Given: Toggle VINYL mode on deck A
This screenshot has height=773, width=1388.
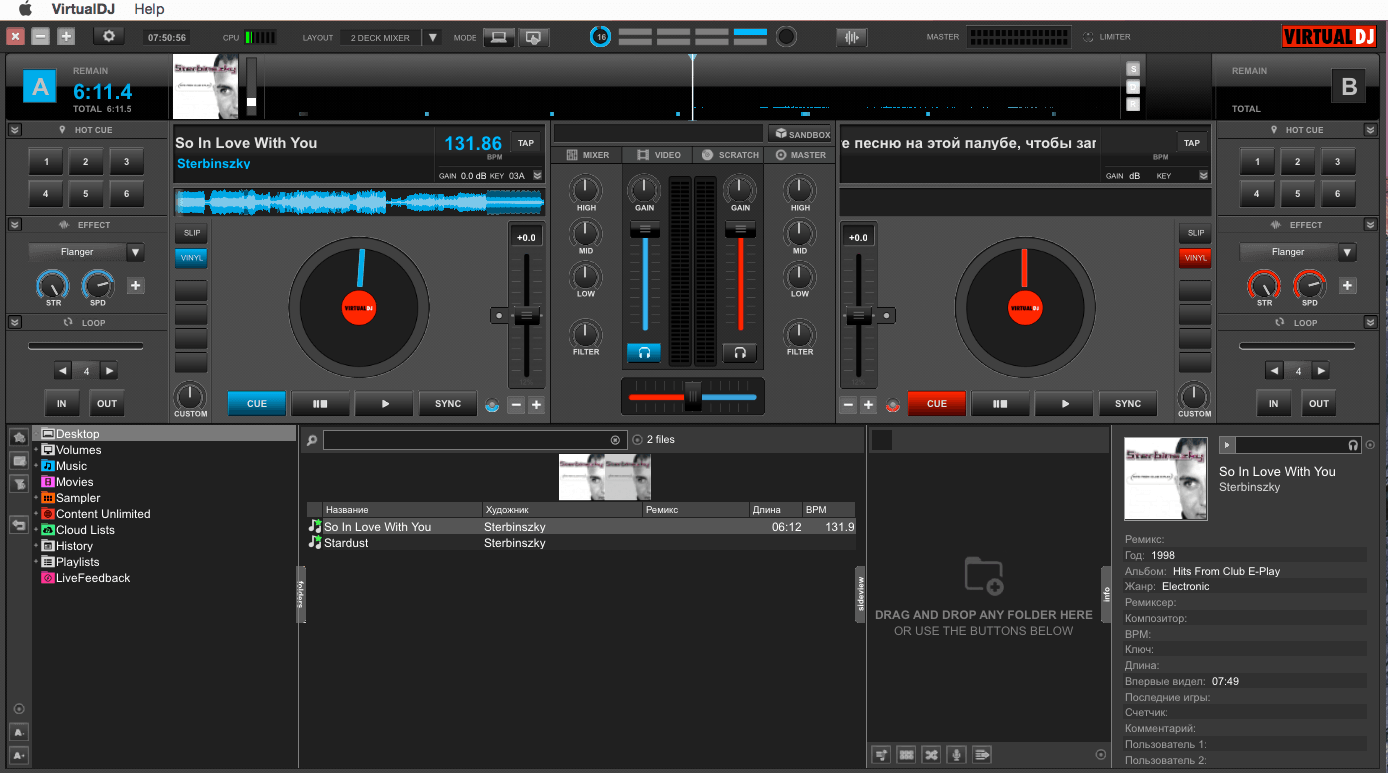Looking at the screenshot, I should pos(191,258).
